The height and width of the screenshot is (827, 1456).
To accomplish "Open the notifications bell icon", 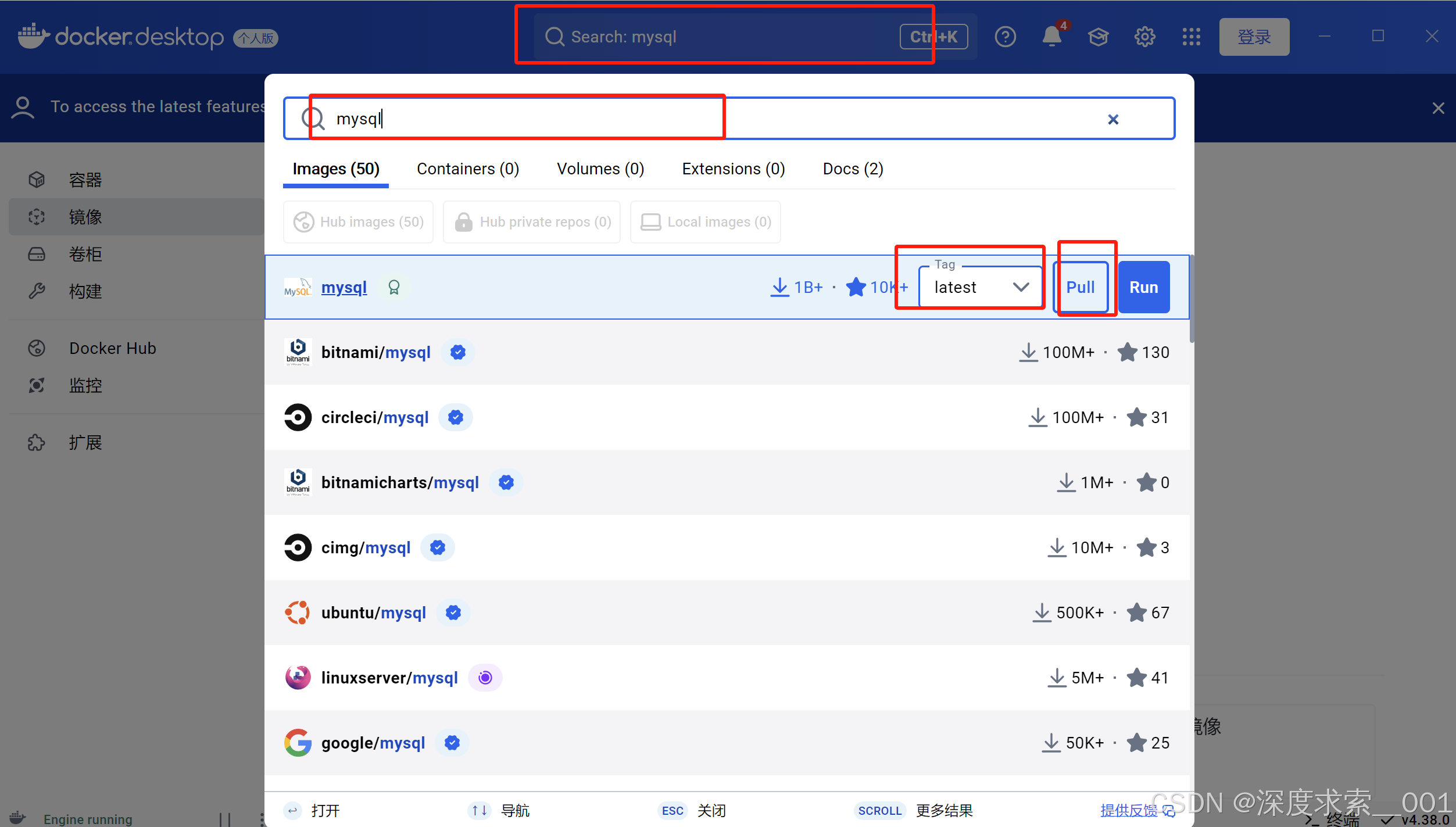I will click(1051, 37).
